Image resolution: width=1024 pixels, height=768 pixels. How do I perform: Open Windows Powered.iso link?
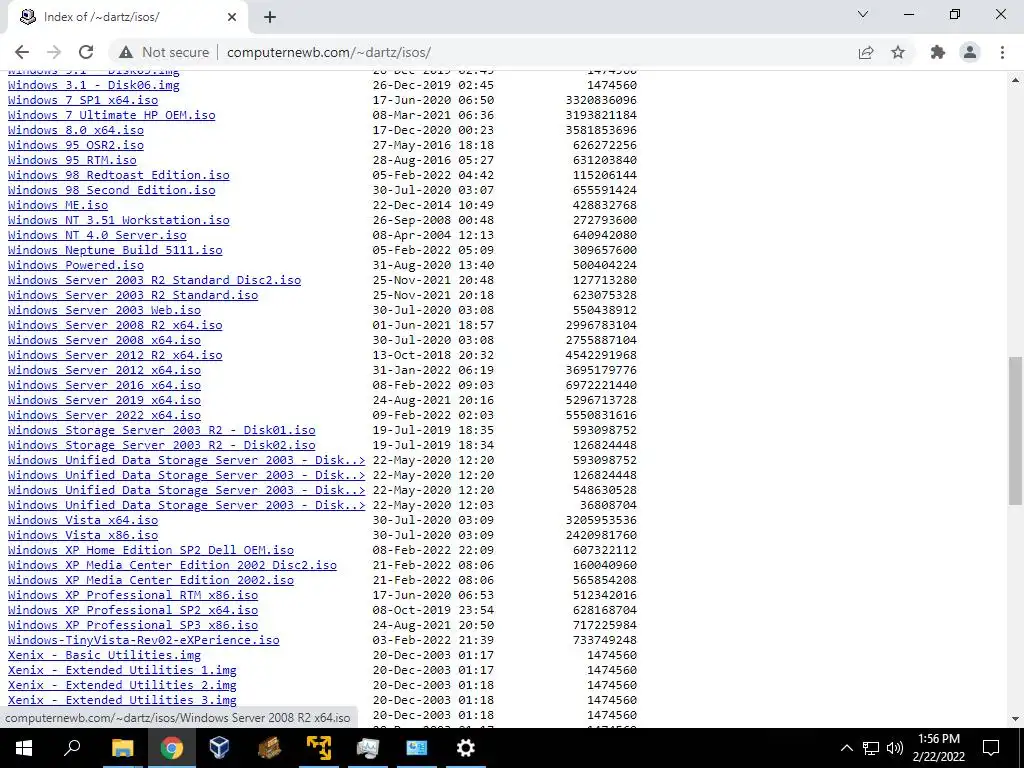pyautogui.click(x=76, y=265)
